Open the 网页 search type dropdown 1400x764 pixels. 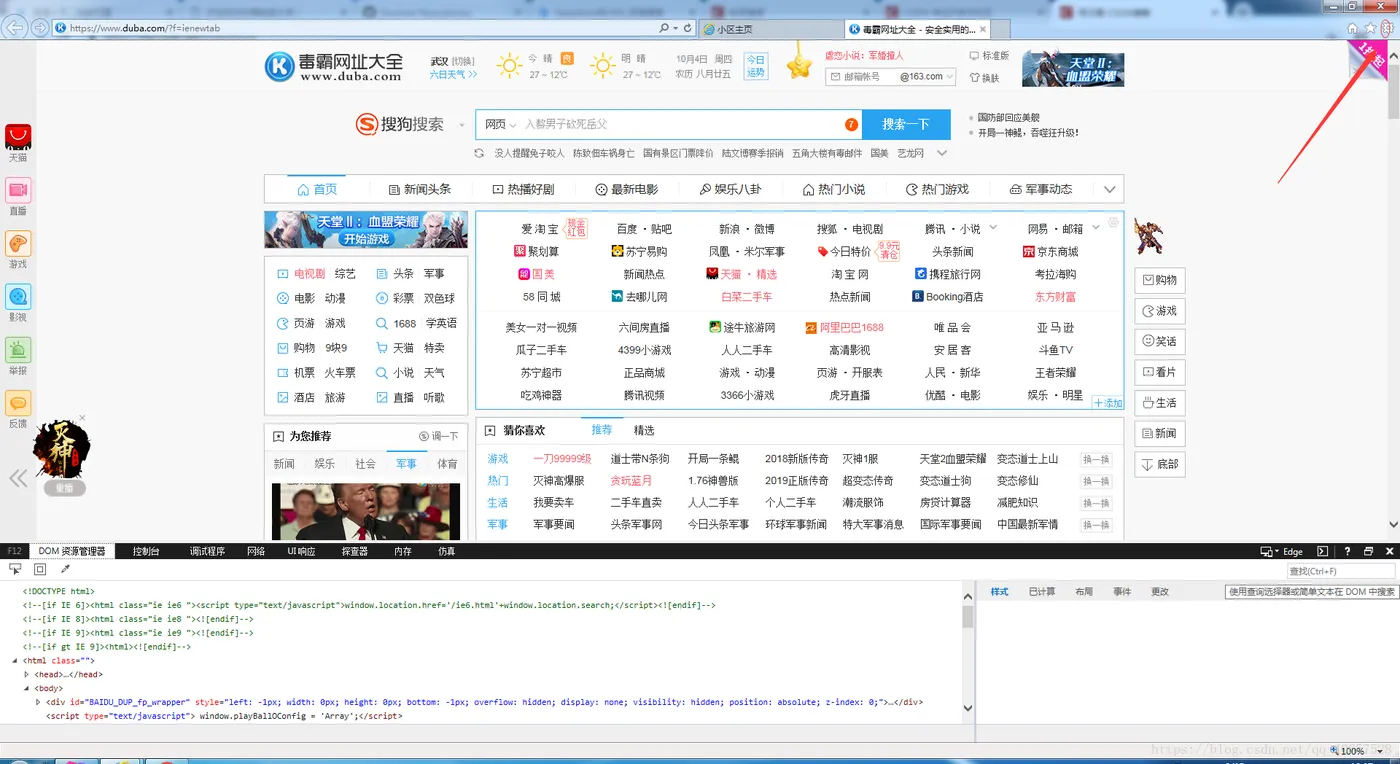[x=500, y=125]
